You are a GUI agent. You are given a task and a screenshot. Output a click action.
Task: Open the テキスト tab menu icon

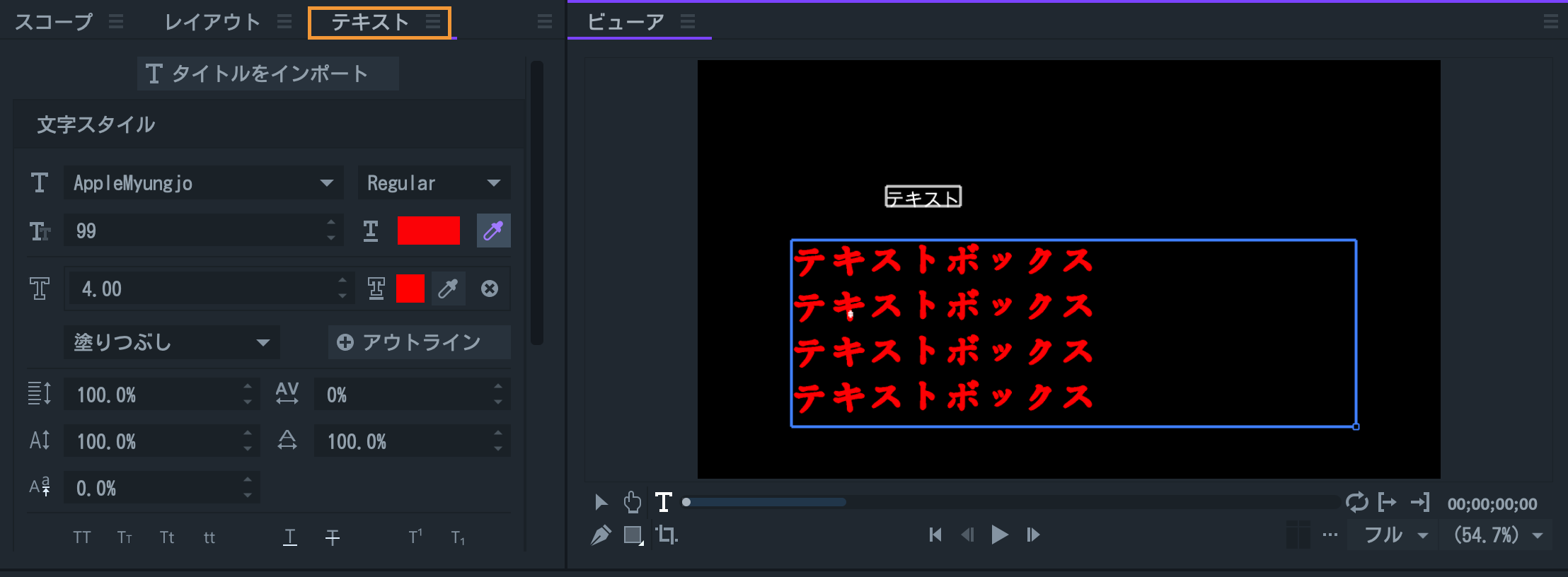pos(433,22)
